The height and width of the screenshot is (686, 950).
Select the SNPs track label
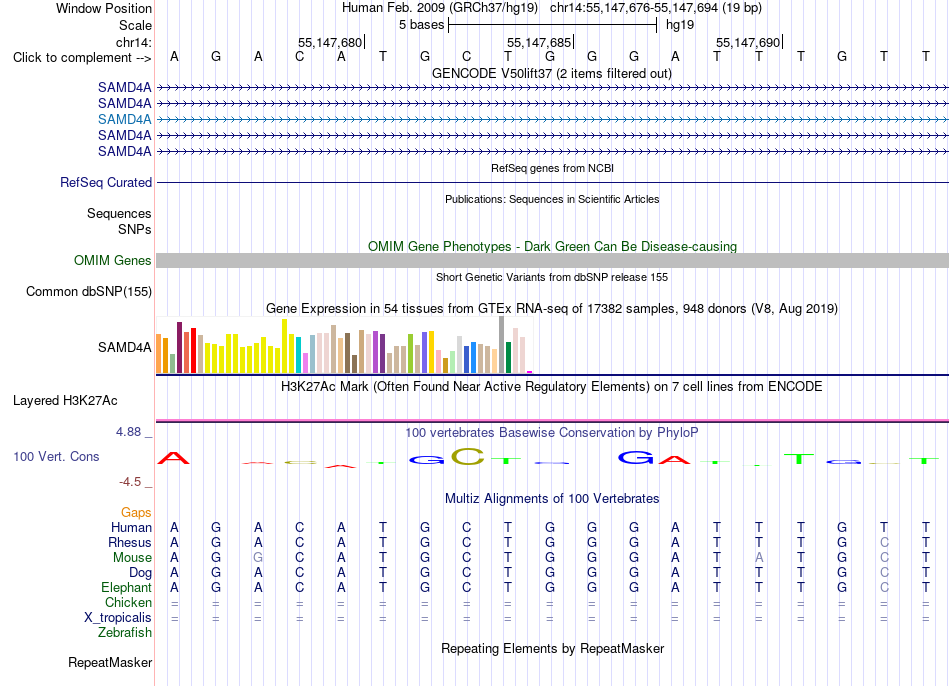click(x=135, y=229)
